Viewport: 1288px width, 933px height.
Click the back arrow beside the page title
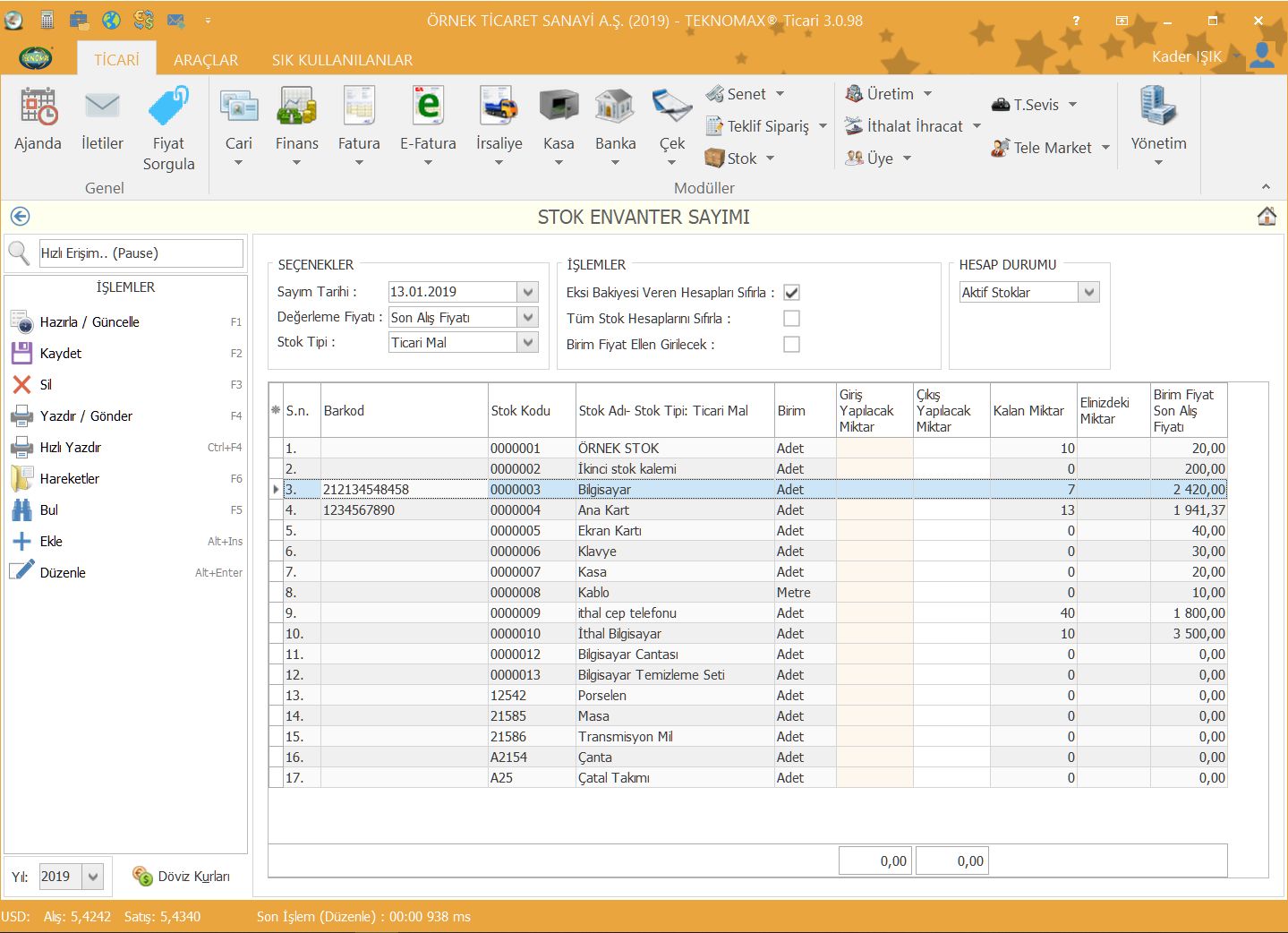tap(20, 217)
